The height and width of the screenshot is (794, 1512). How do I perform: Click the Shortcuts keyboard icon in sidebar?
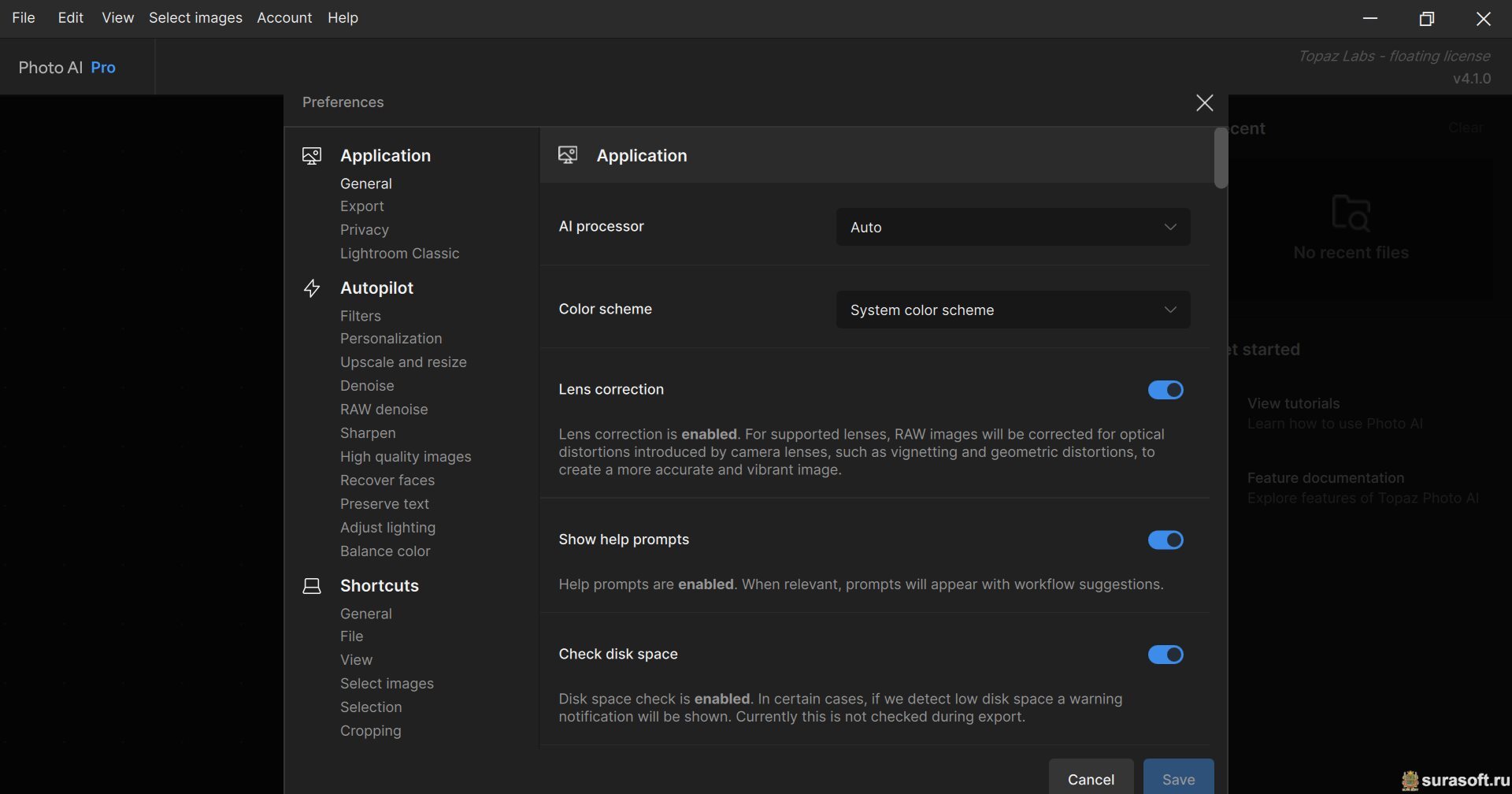coord(312,586)
